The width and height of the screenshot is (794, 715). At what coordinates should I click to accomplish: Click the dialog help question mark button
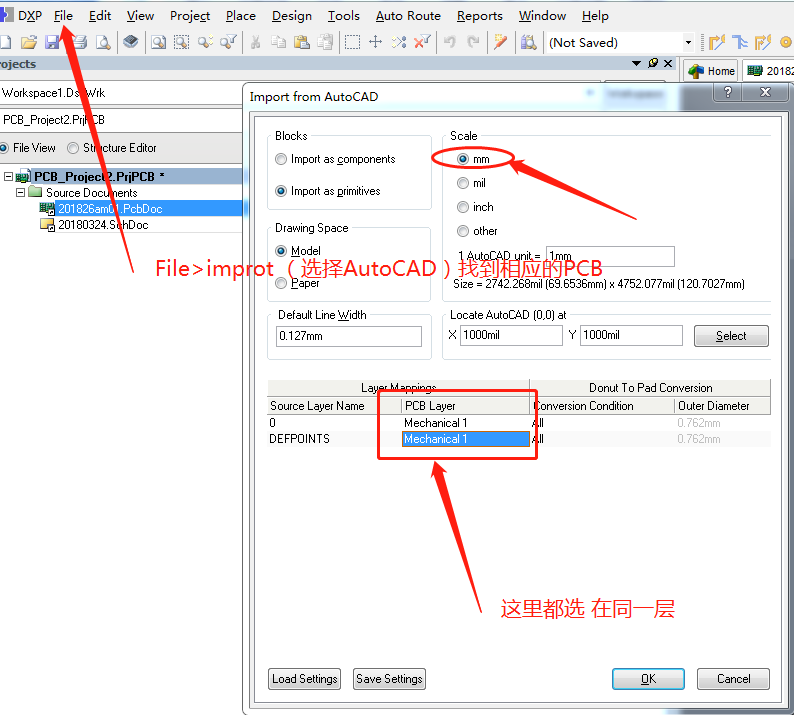[728, 92]
